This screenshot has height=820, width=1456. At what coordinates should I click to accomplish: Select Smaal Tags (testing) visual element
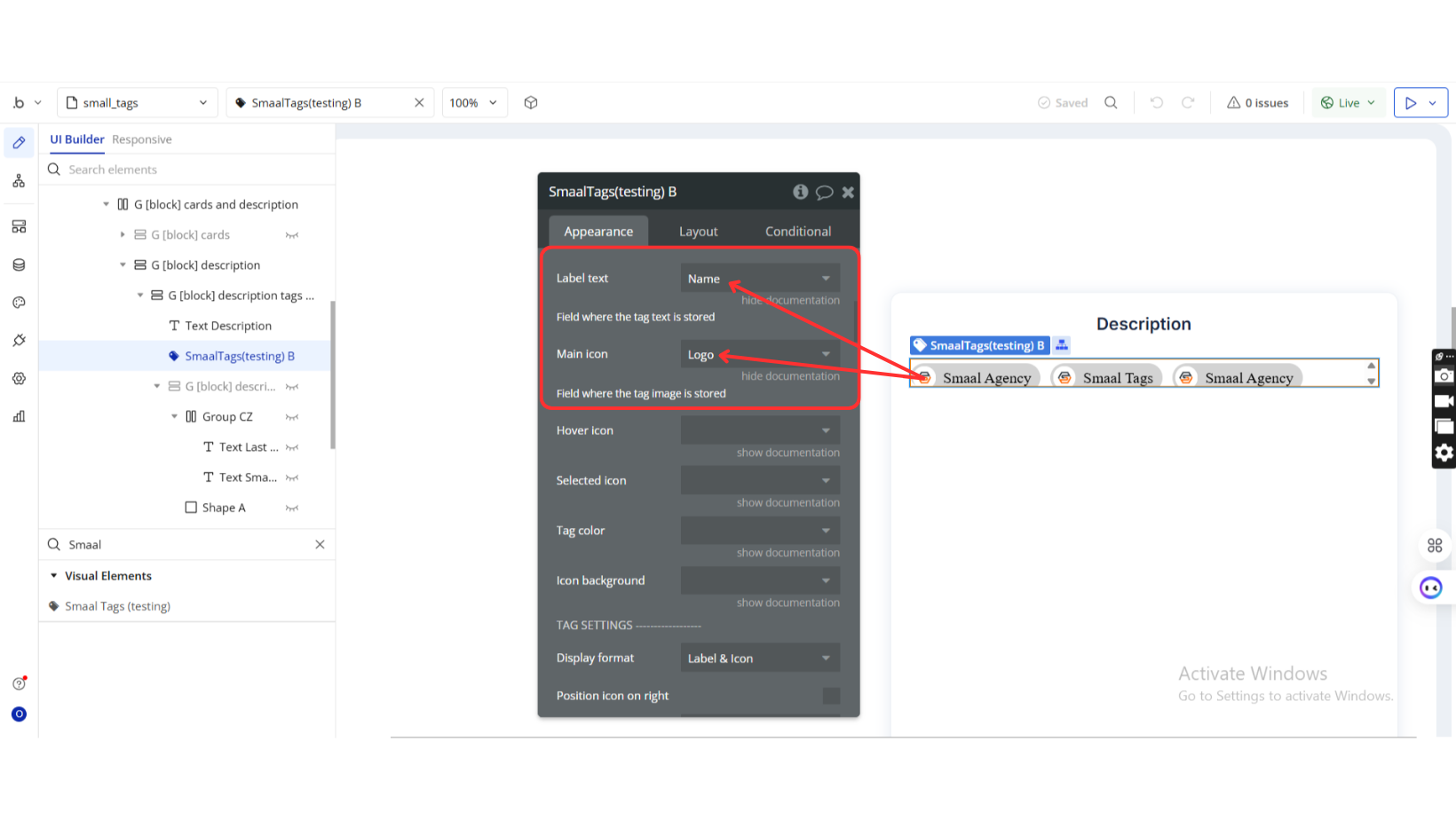point(117,606)
